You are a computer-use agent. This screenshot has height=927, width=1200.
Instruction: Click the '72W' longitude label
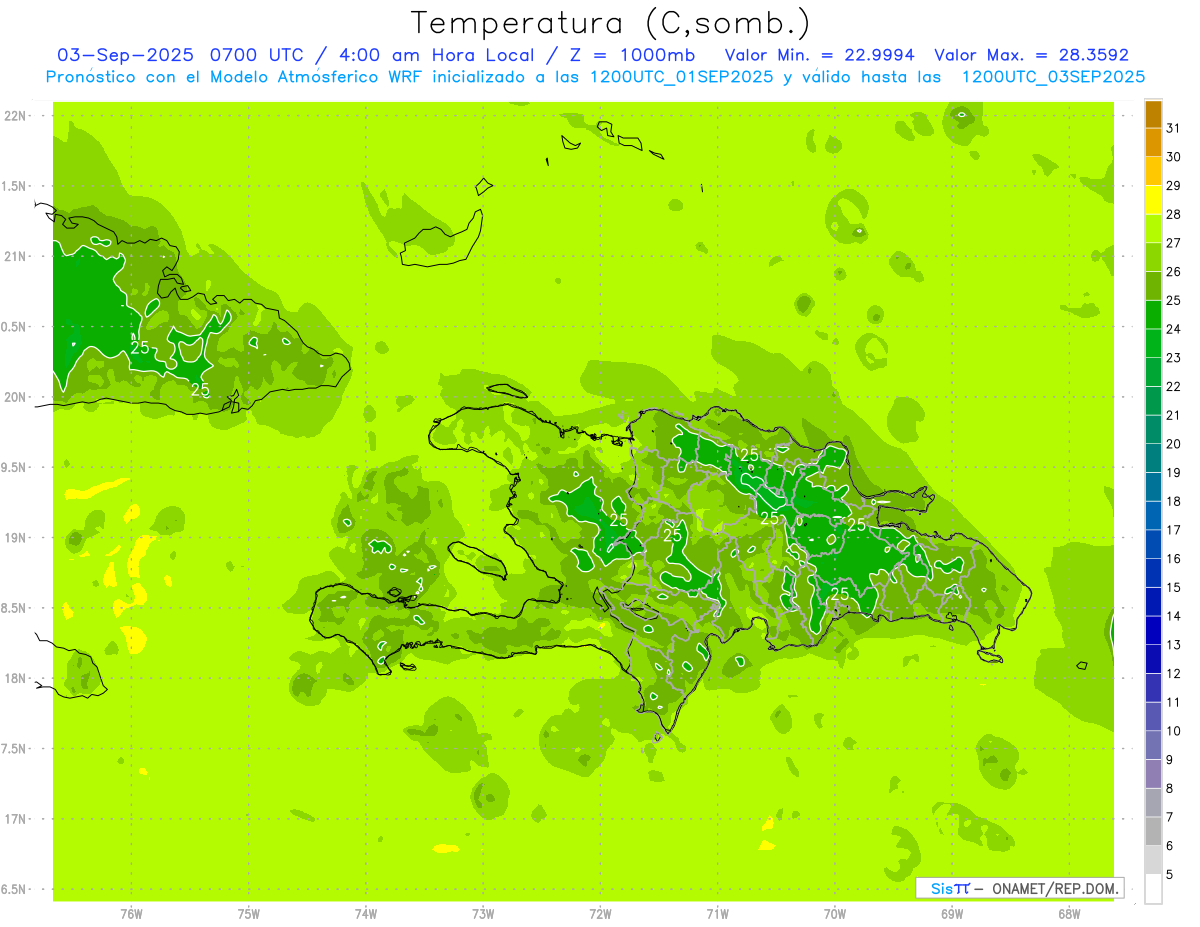600,914
